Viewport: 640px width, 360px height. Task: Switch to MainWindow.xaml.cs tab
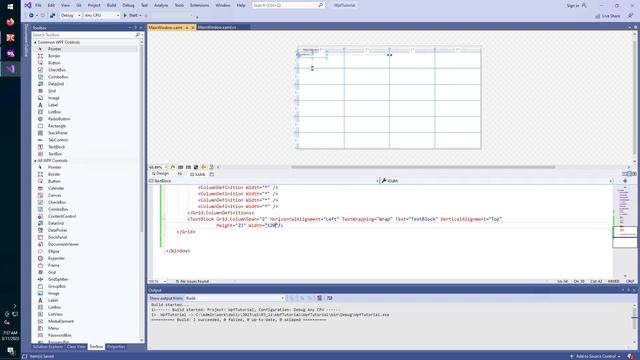pos(217,27)
